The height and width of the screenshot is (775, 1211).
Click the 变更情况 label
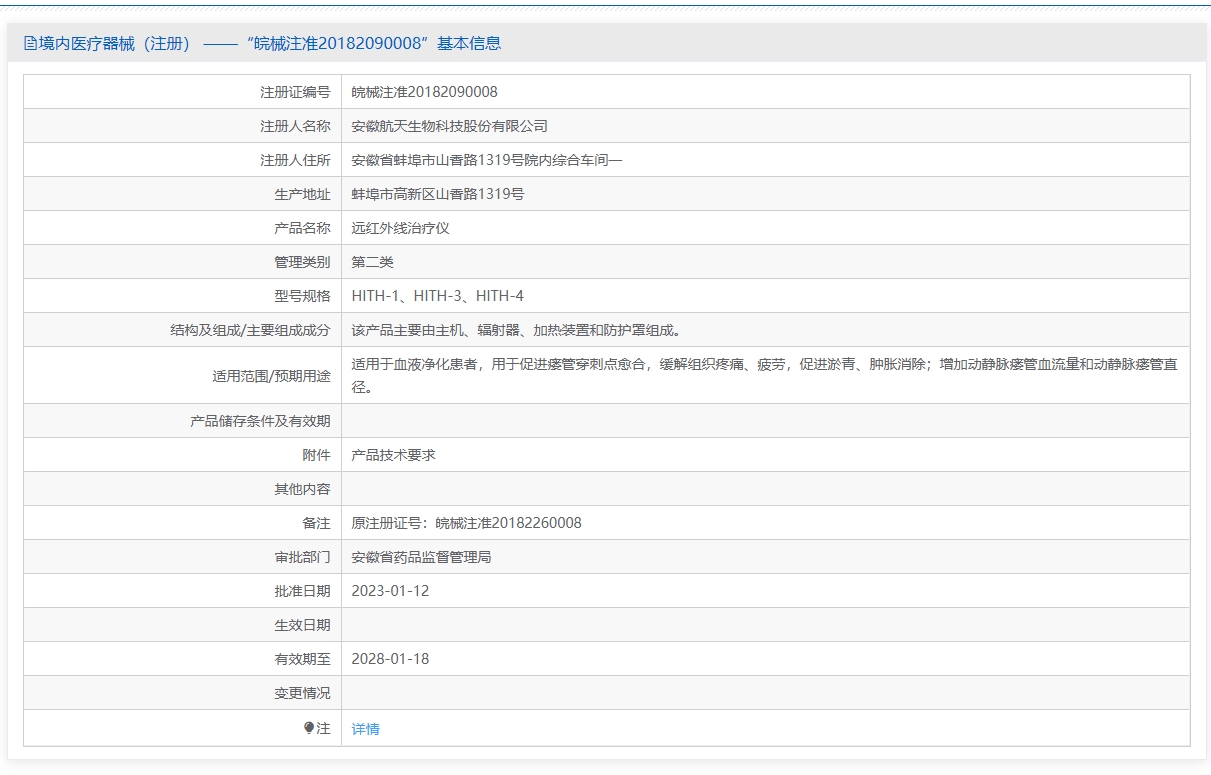coord(302,693)
